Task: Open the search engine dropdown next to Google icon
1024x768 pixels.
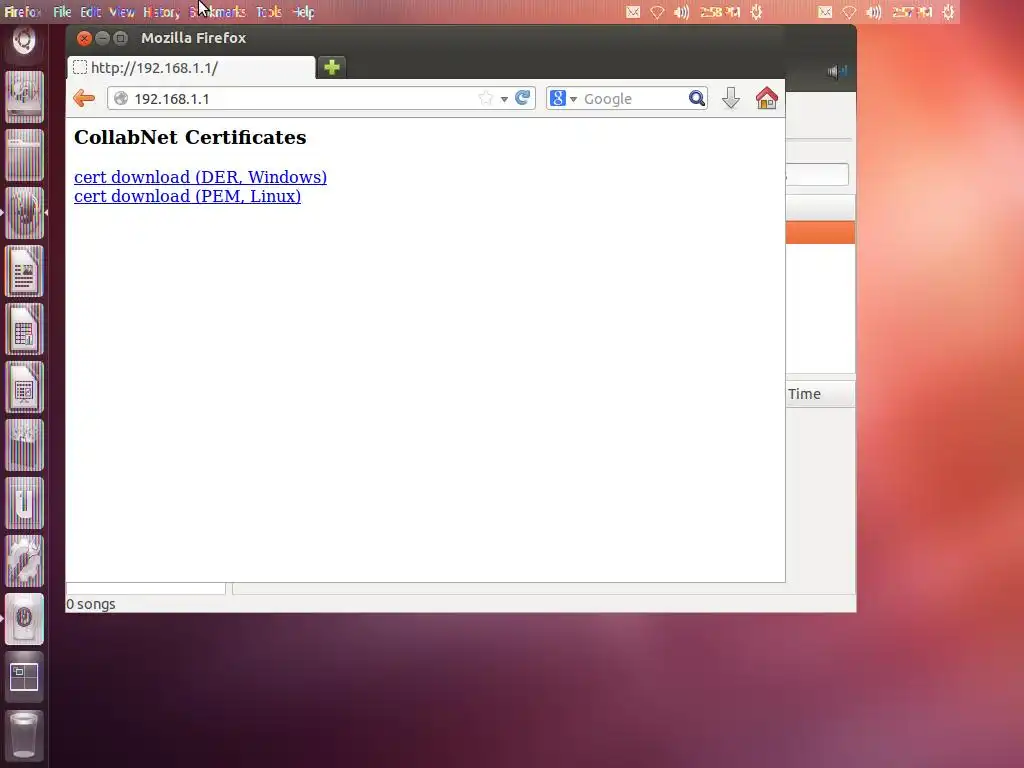Action: pos(573,99)
